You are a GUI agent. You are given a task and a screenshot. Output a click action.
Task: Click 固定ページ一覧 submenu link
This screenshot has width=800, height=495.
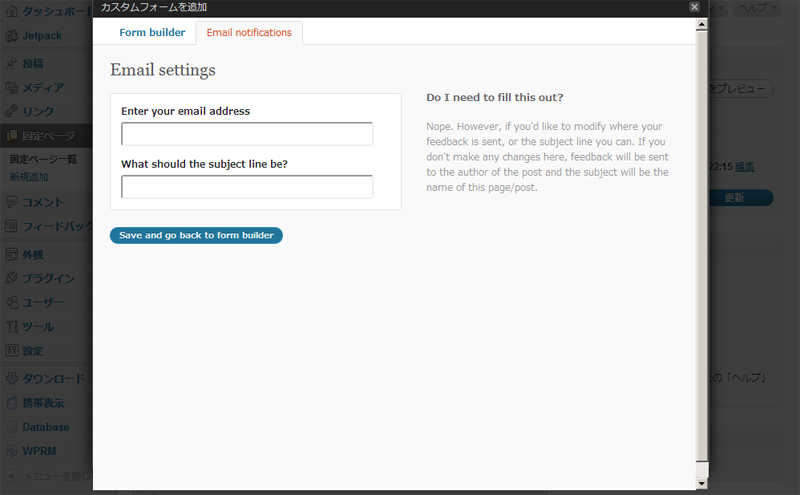(x=43, y=159)
